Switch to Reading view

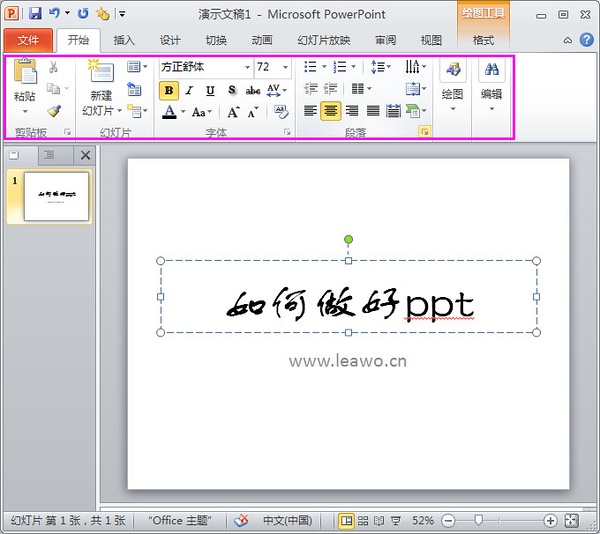(379, 521)
